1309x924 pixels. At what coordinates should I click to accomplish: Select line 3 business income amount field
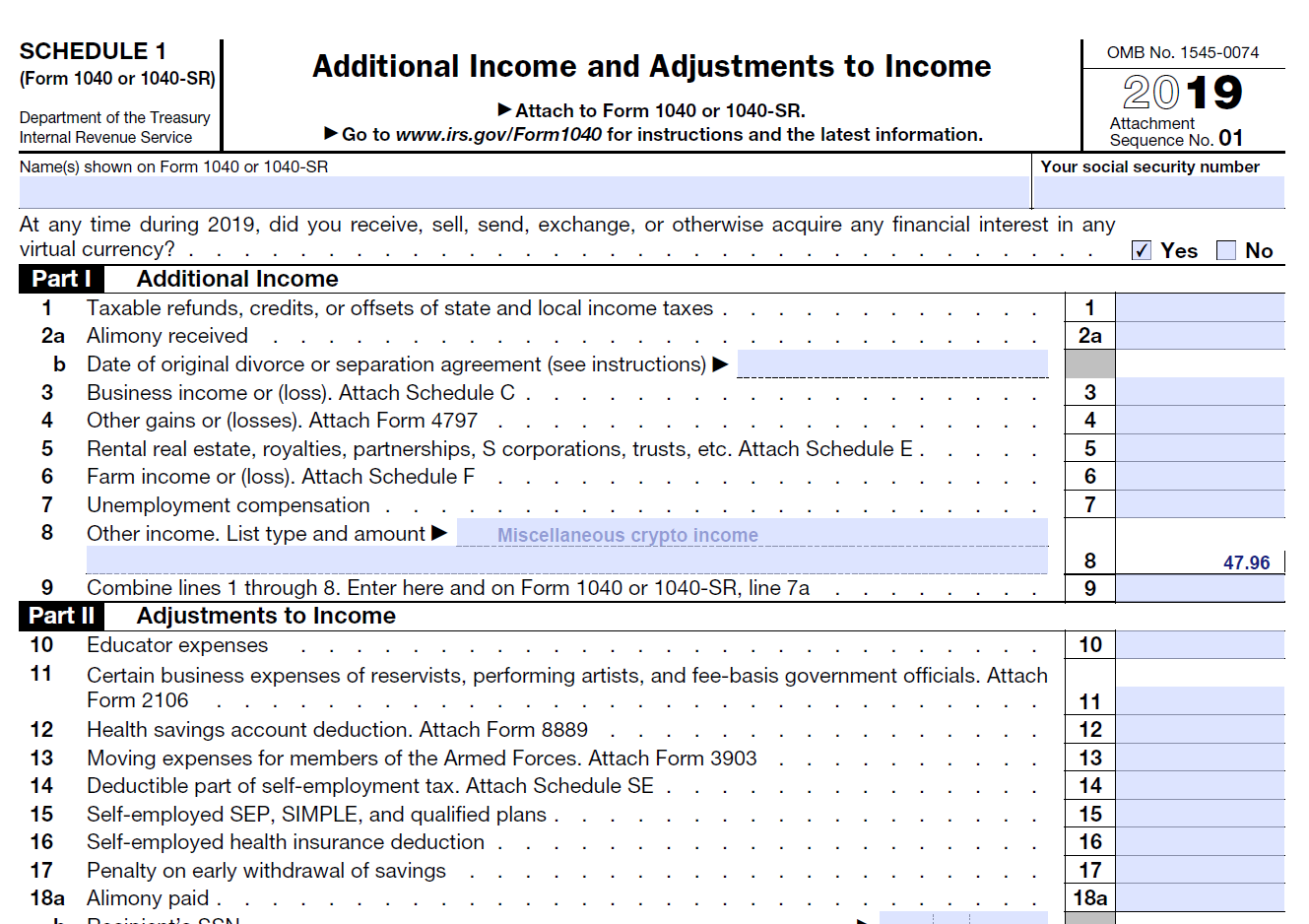1200,392
